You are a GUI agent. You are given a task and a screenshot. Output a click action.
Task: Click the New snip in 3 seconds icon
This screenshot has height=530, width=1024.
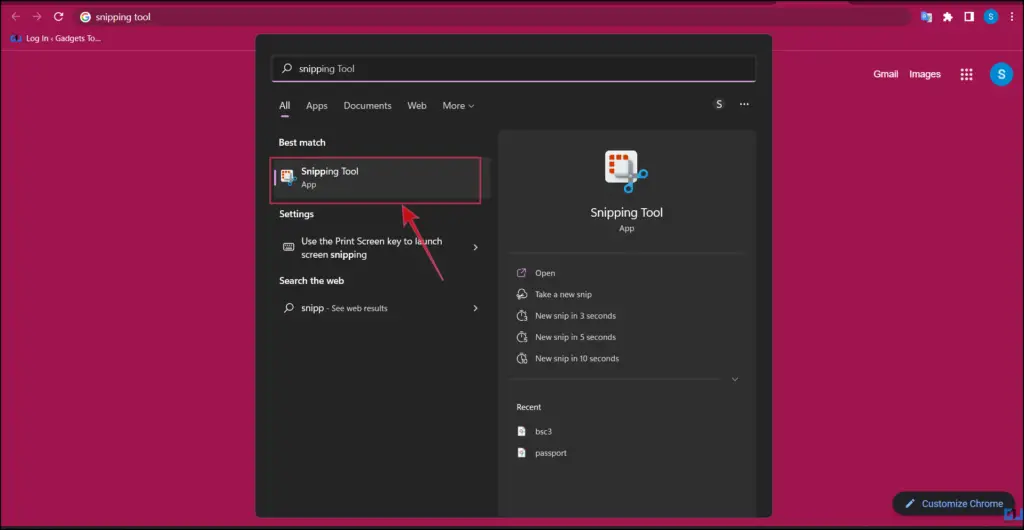[x=521, y=316]
